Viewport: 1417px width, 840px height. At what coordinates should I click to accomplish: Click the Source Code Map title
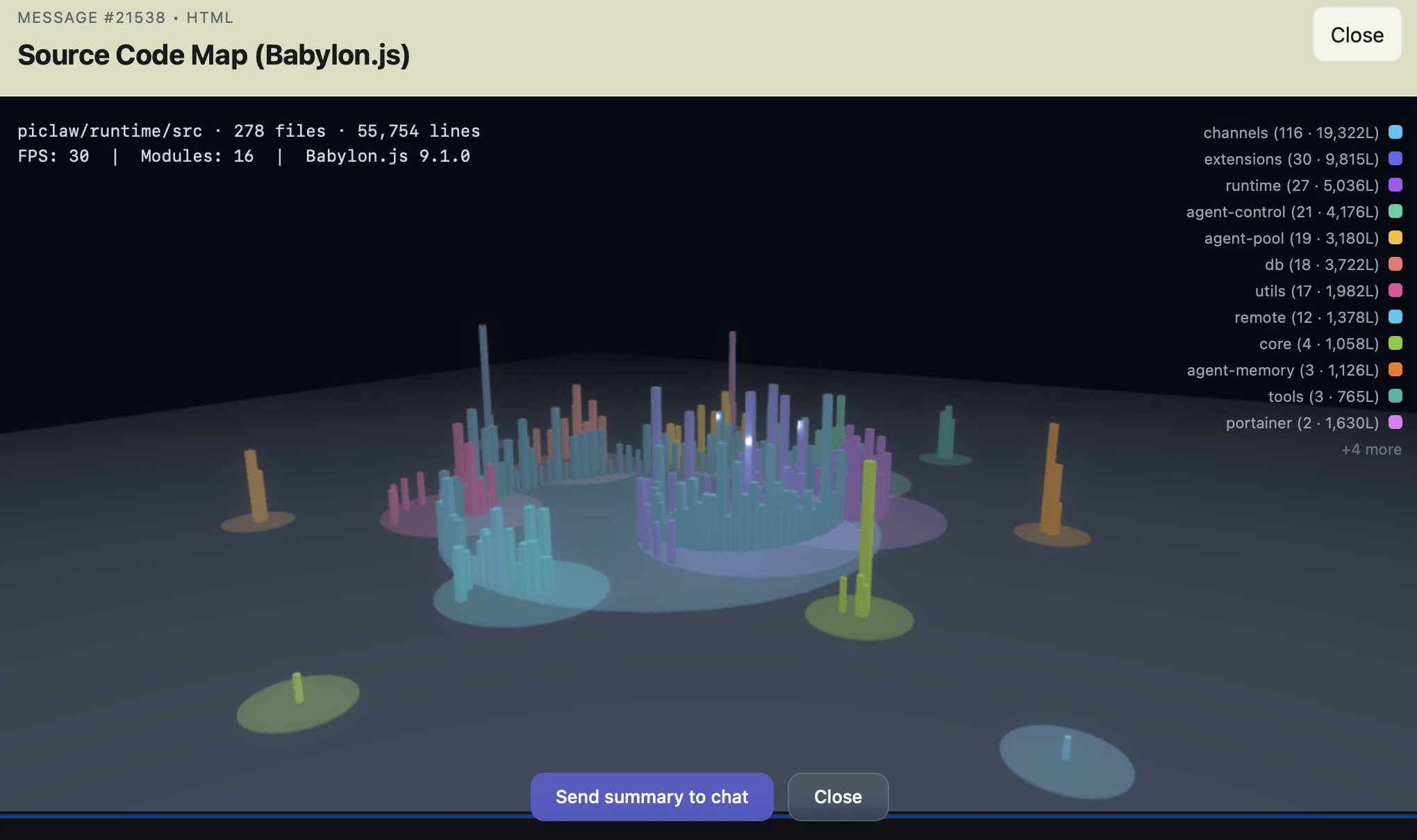[x=213, y=54]
